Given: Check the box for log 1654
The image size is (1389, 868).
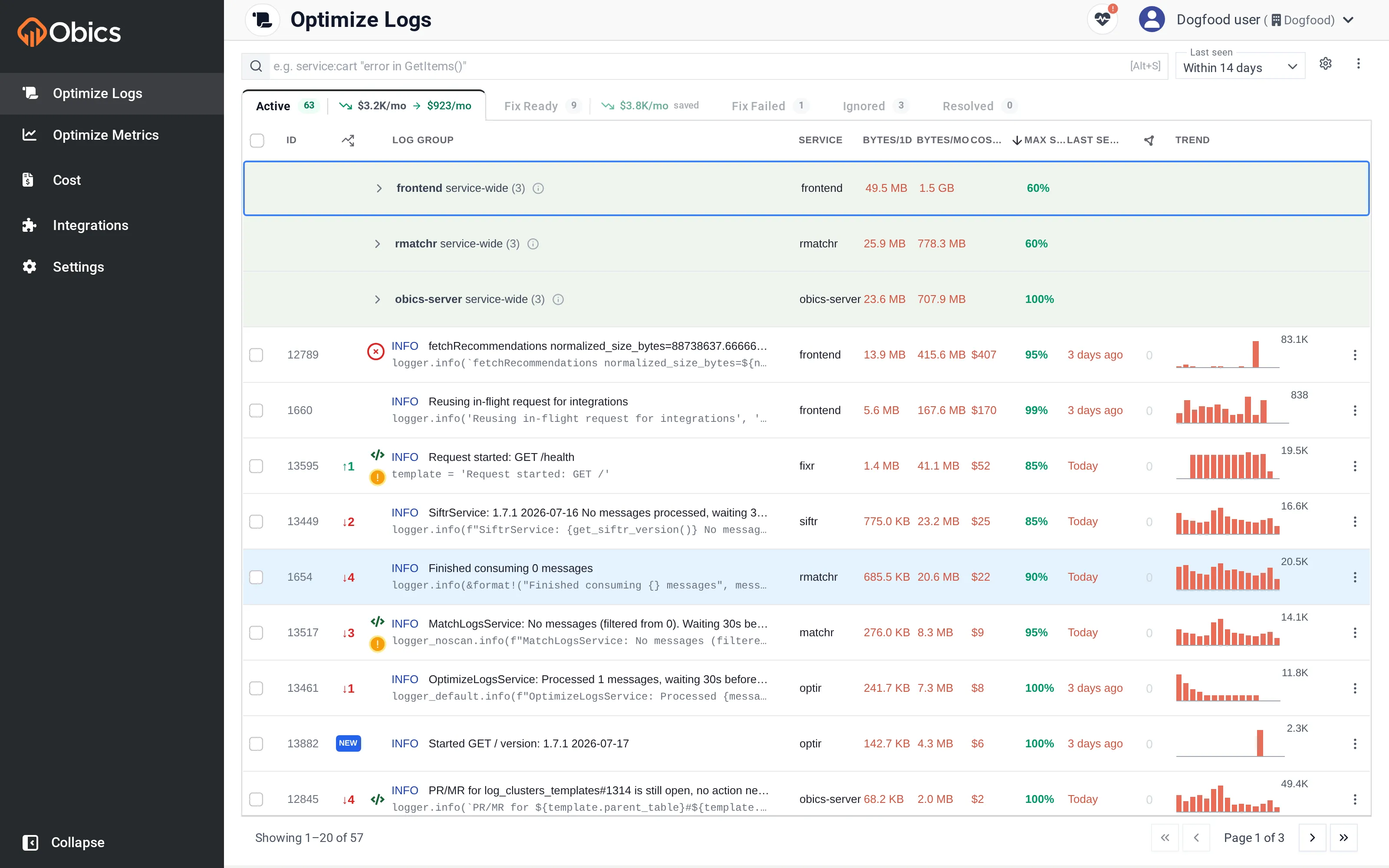Looking at the screenshot, I should click(256, 578).
